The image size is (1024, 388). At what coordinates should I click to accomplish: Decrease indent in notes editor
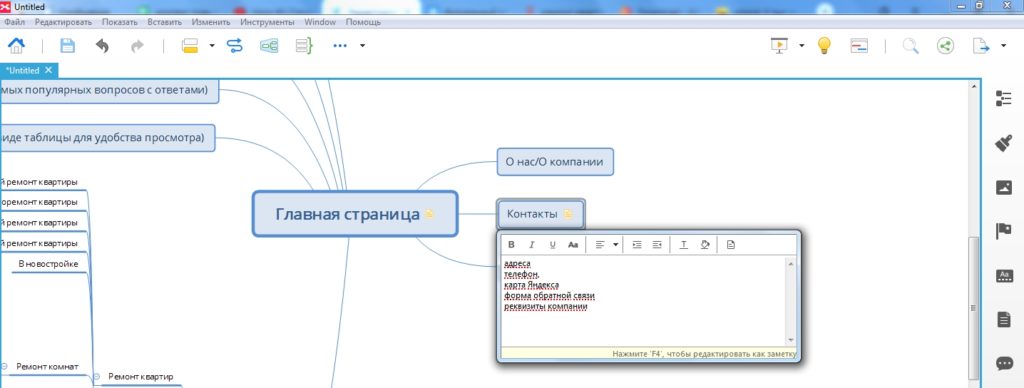(657, 244)
